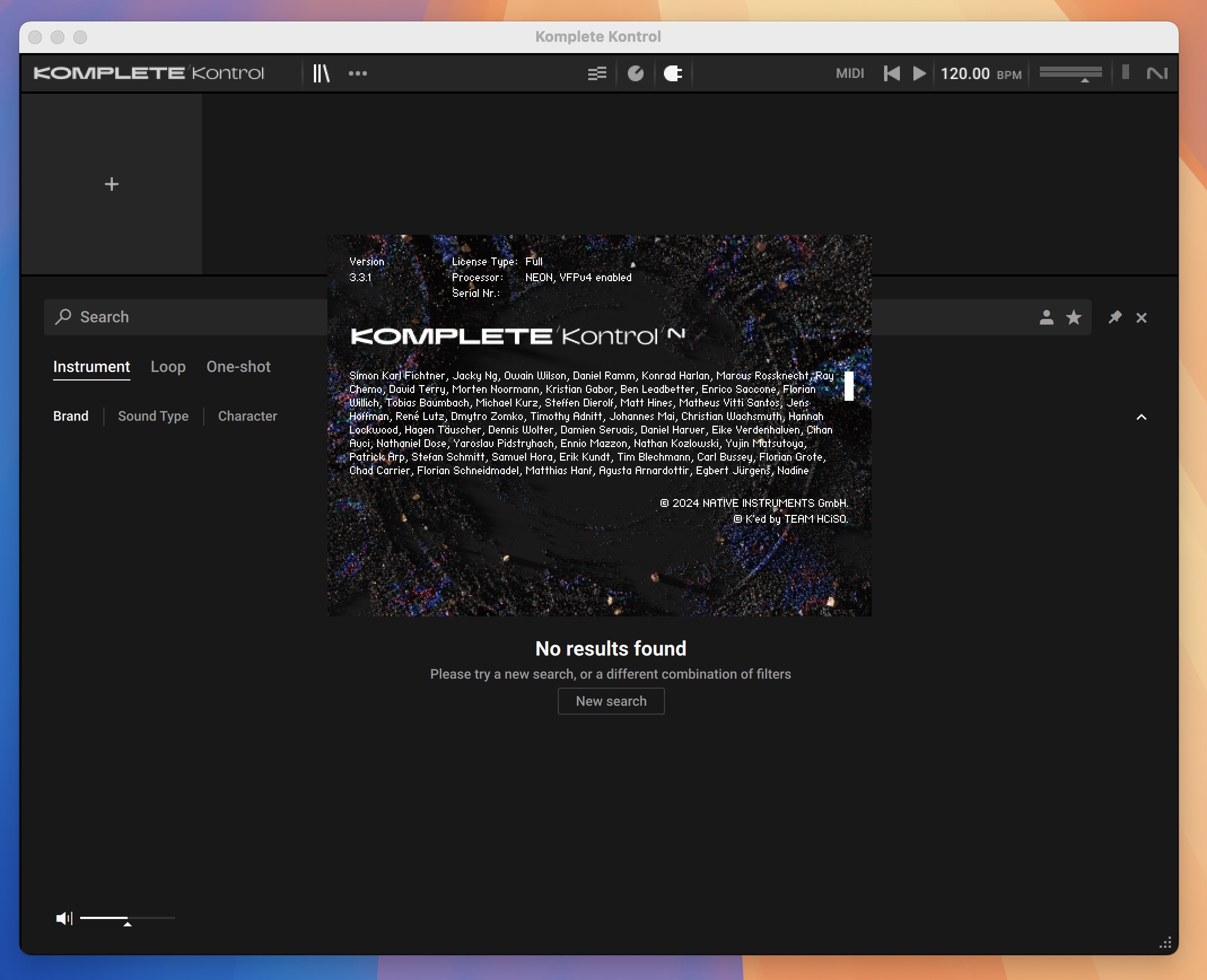This screenshot has height=980, width=1207.
Task: Click the window resize grip icon
Action: pos(1166,942)
